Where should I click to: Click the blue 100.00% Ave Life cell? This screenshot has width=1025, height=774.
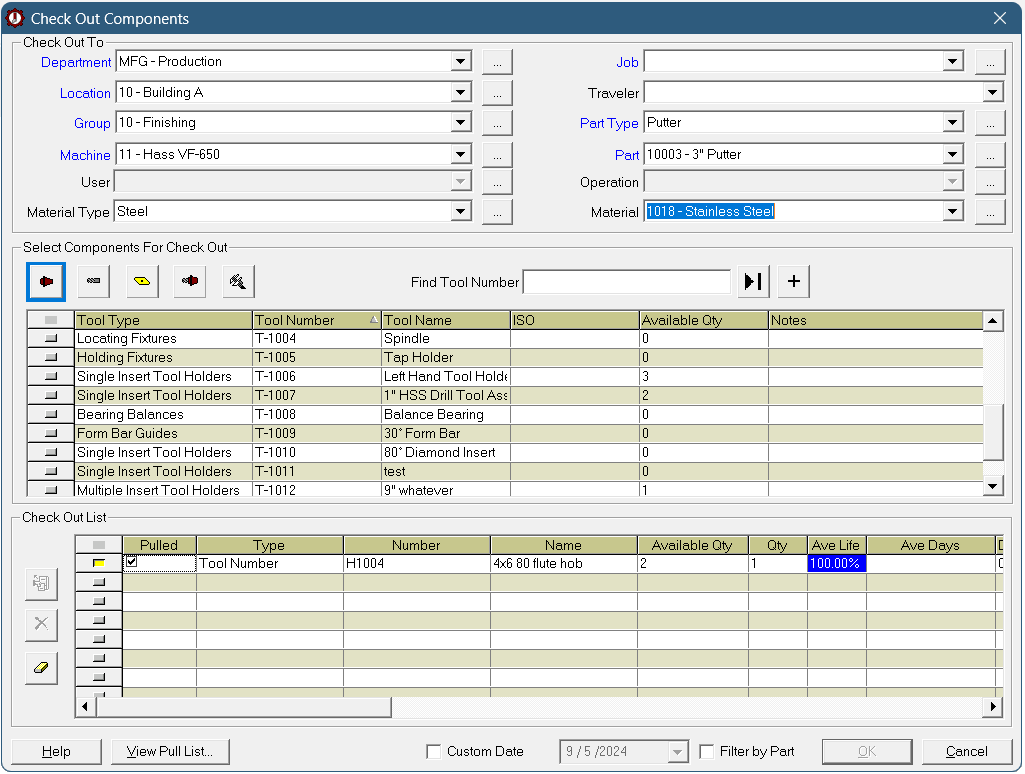click(836, 564)
